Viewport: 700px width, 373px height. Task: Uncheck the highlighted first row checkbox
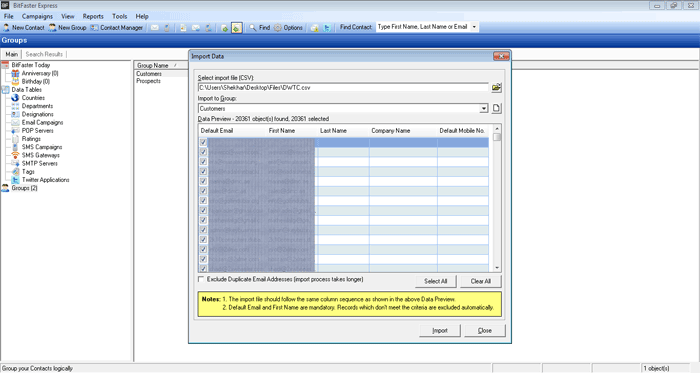pos(204,142)
